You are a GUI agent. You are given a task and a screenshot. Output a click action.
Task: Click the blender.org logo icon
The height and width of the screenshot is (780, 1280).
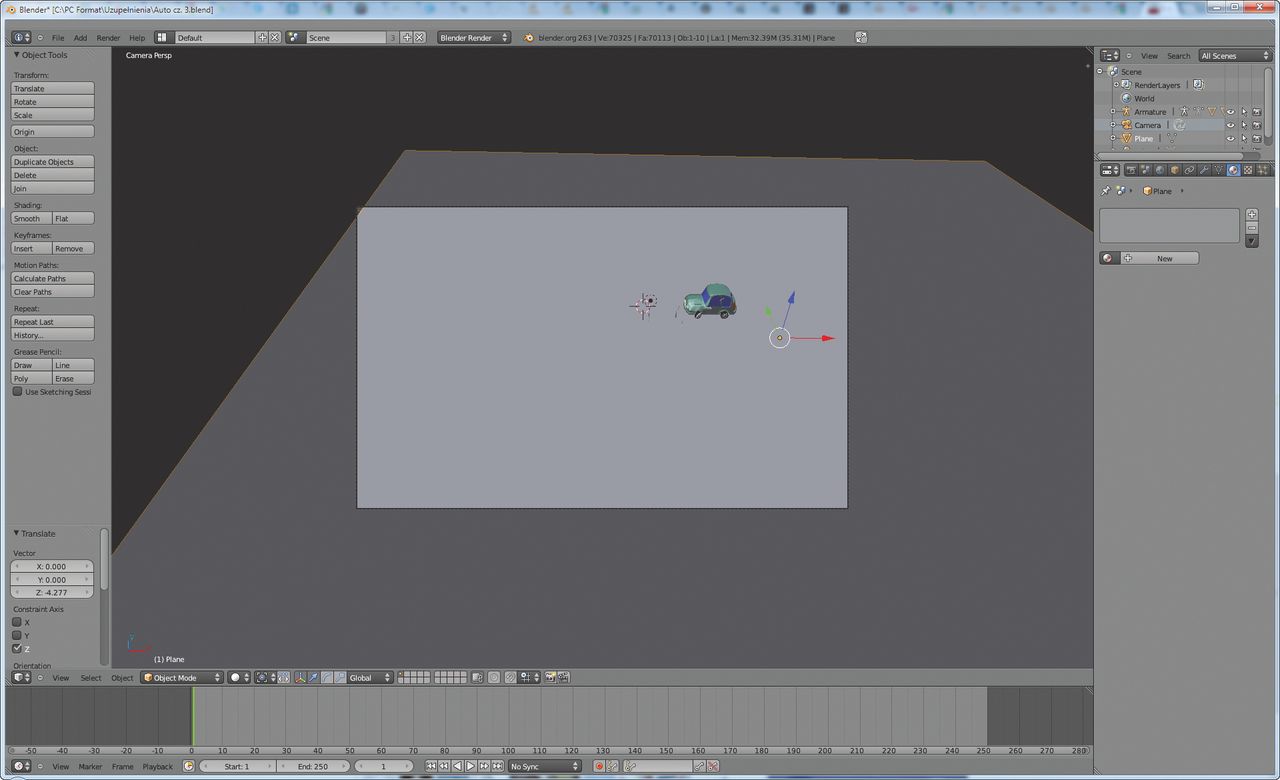tap(529, 38)
